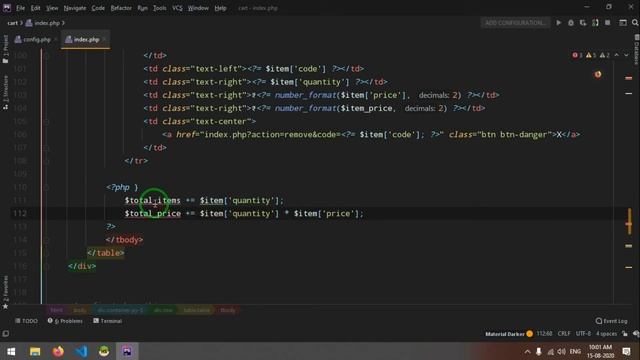Open the Code menu
The image size is (640, 360).
pos(98,8)
